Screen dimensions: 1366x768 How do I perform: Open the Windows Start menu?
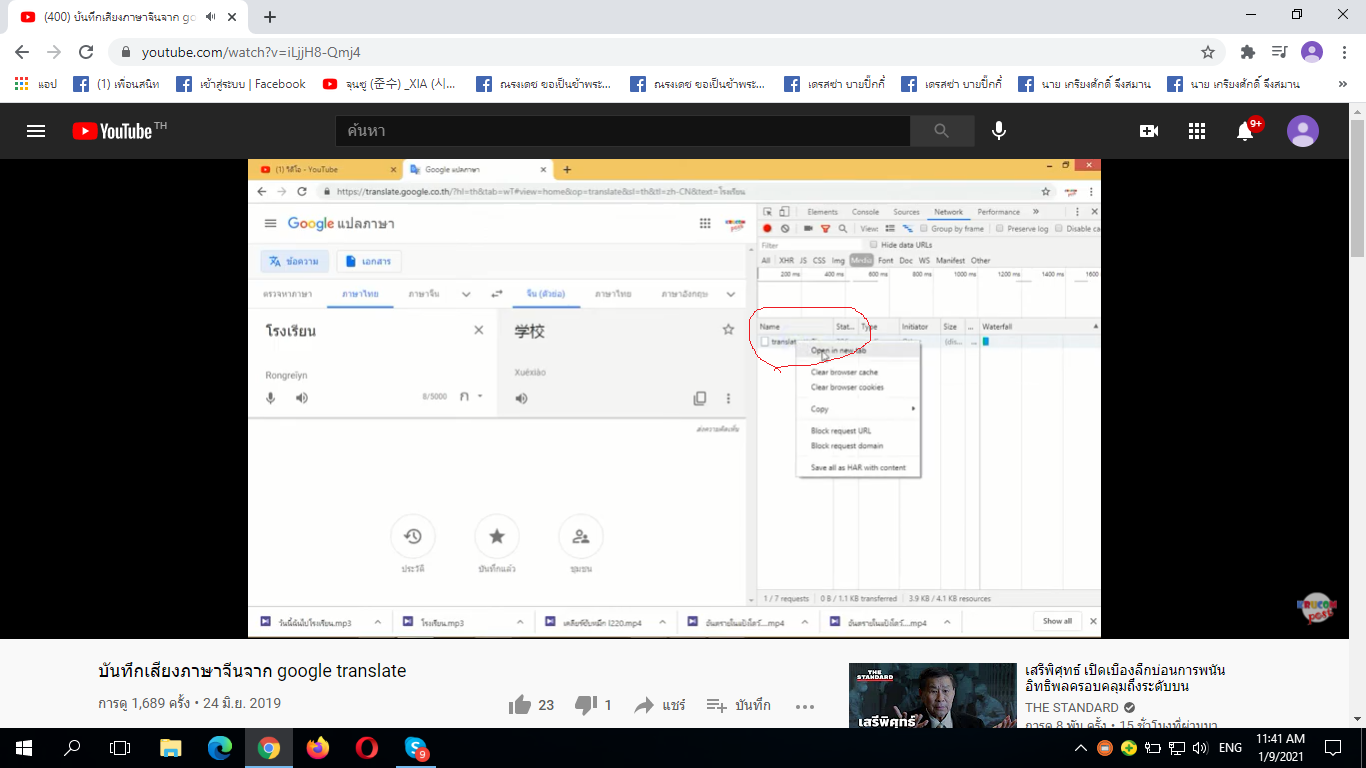pyautogui.click(x=24, y=748)
